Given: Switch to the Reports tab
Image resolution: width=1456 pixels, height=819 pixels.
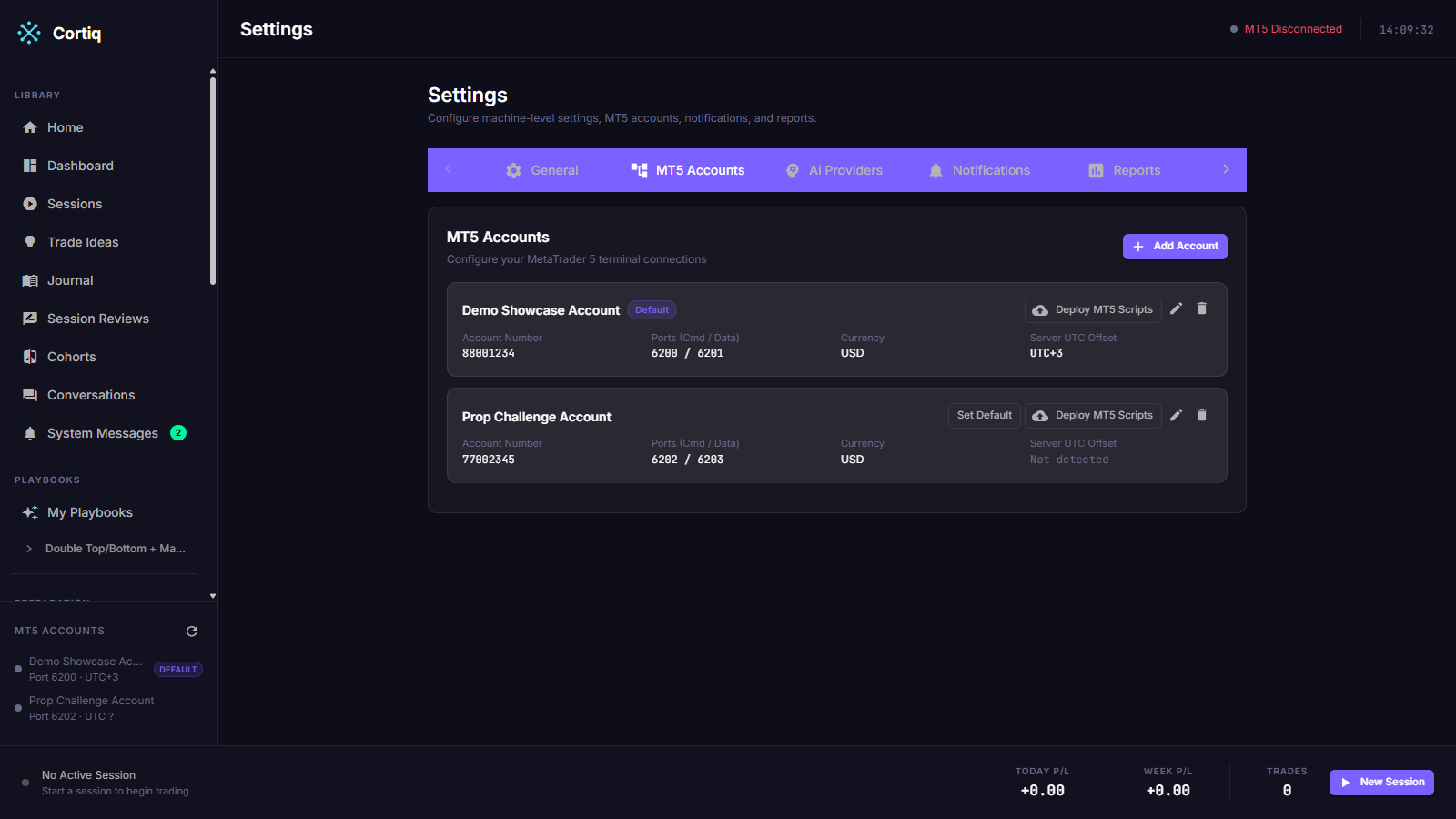Looking at the screenshot, I should (x=1125, y=170).
